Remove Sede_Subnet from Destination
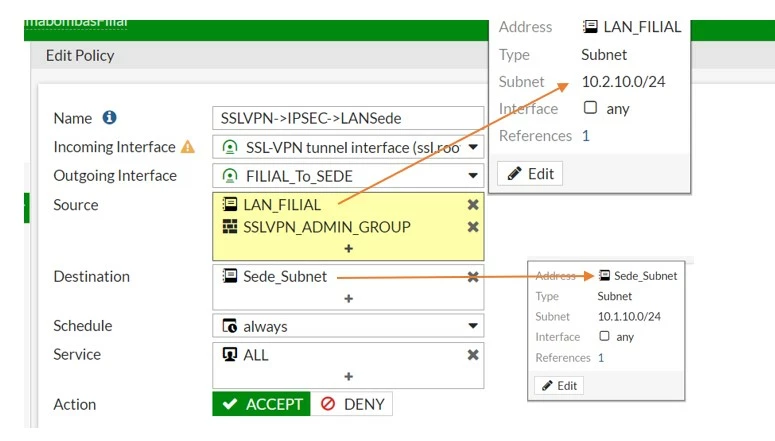 pos(473,277)
